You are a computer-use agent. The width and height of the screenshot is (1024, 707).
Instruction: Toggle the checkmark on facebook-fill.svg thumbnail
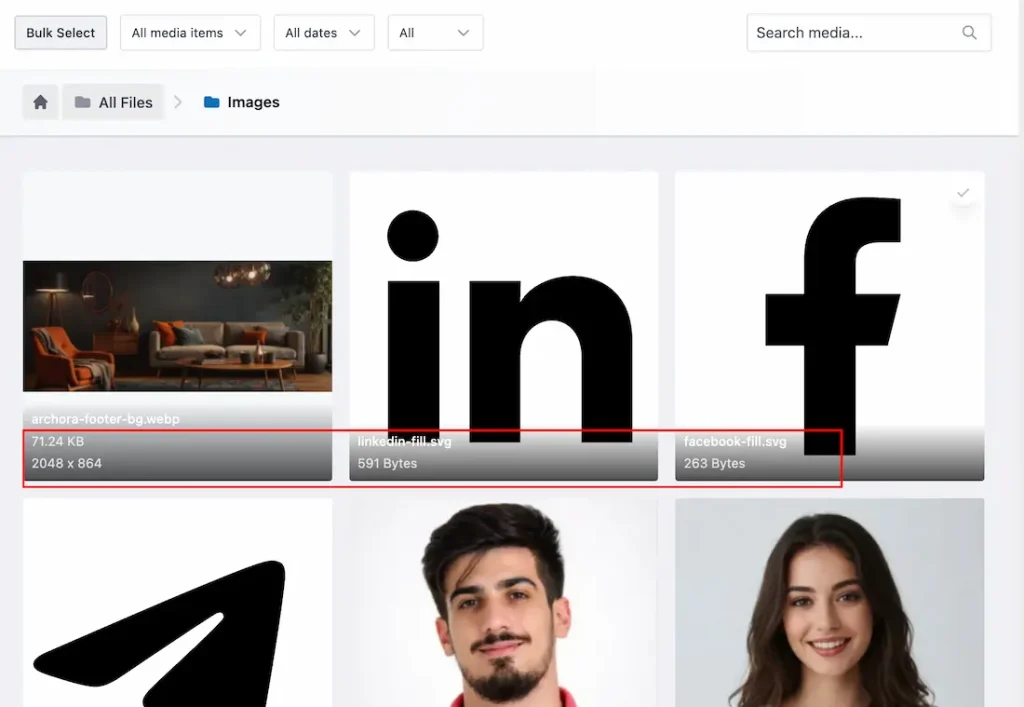tap(963, 193)
